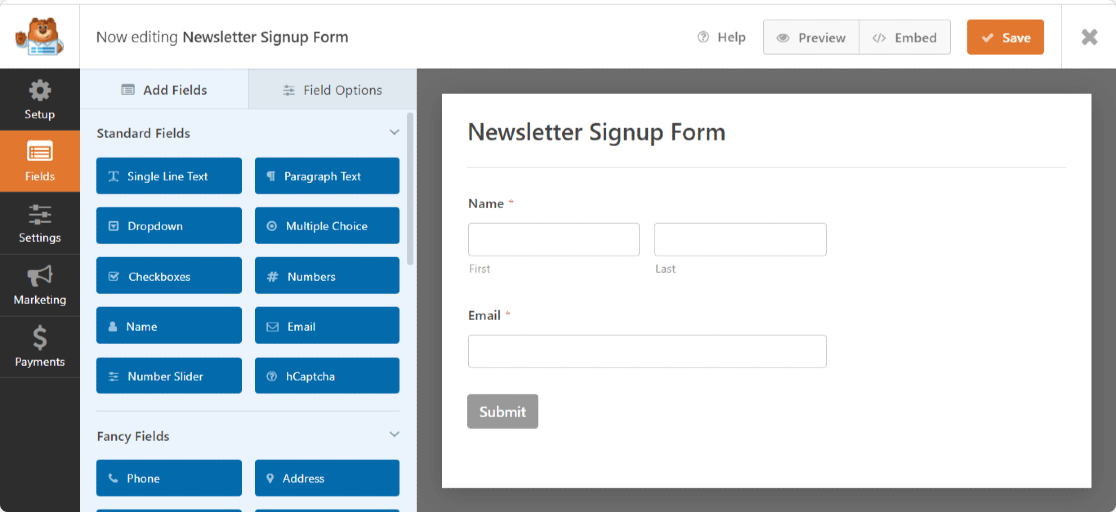1116x512 pixels.
Task: Open the Settings sliders section
Action: pyautogui.click(x=40, y=224)
